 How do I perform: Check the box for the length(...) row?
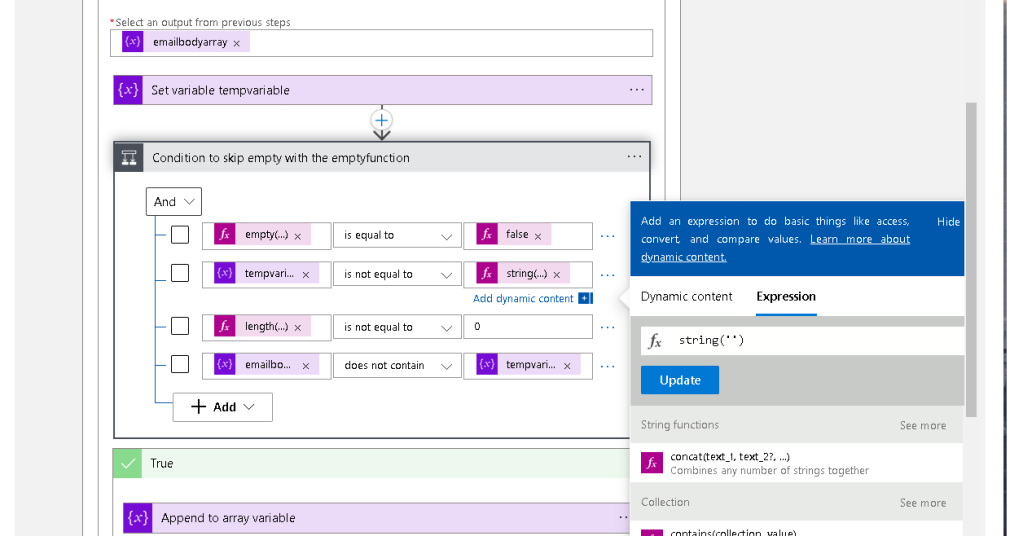click(x=180, y=326)
